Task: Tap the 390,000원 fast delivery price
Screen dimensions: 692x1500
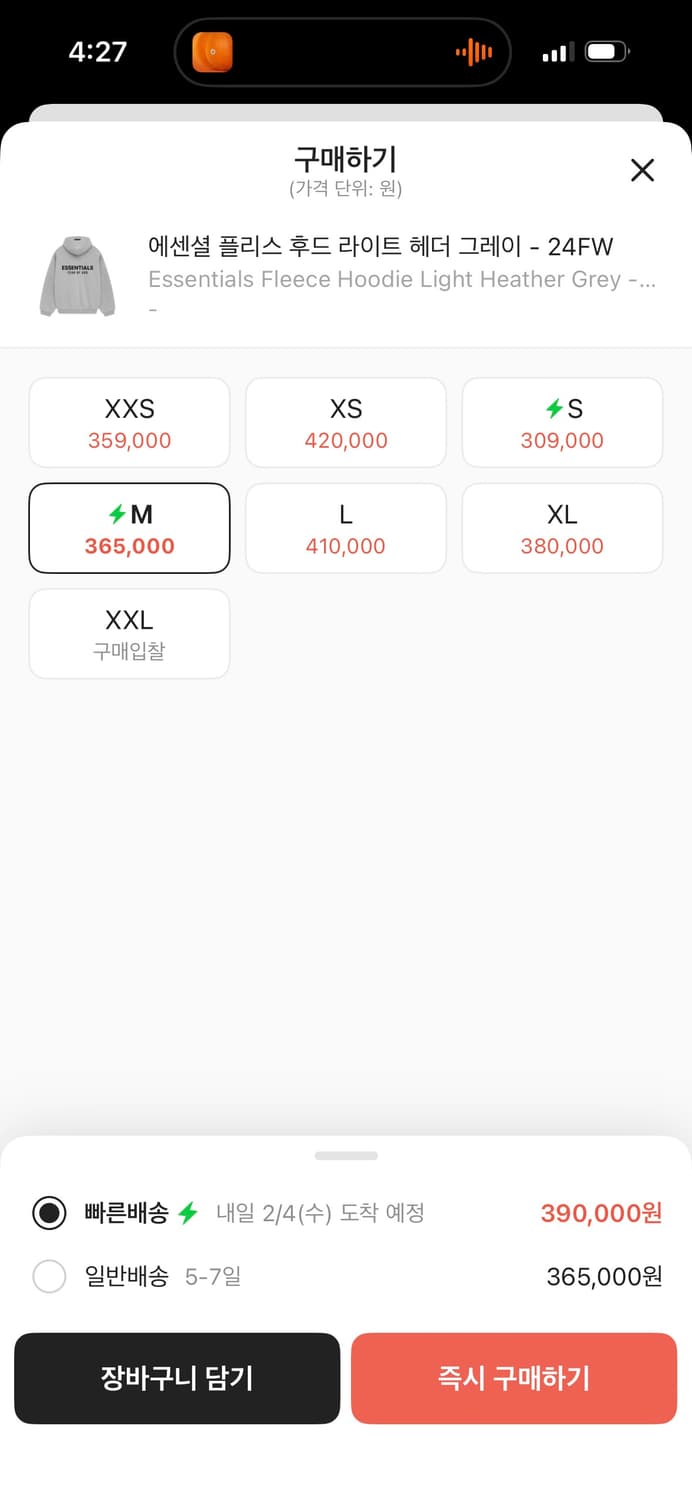Action: click(601, 1213)
